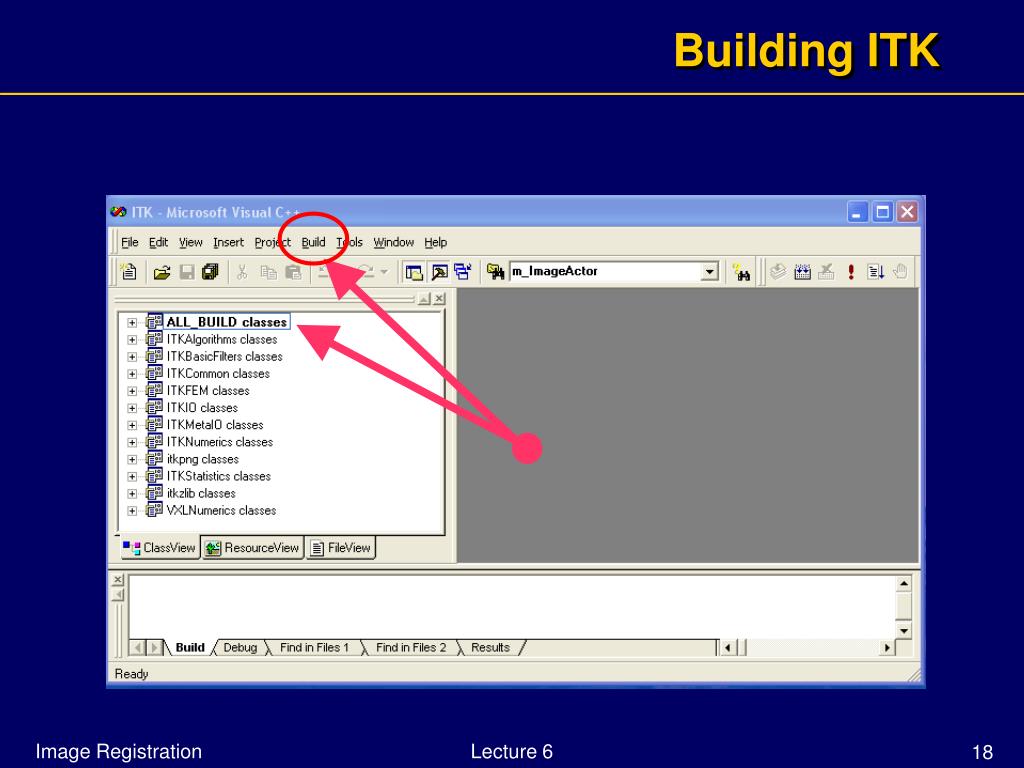Maximize the Visual C++ window
The width and height of the screenshot is (1024, 768).
coord(882,212)
